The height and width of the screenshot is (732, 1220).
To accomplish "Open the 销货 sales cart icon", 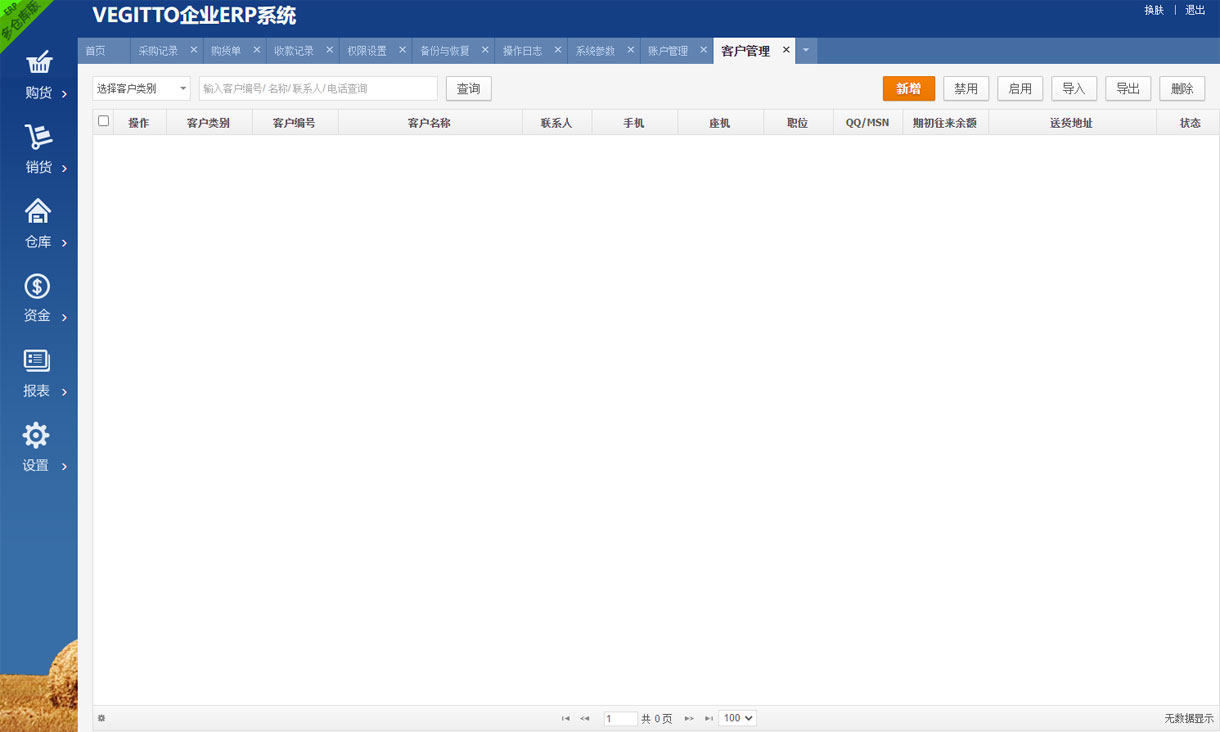I will [x=38, y=137].
